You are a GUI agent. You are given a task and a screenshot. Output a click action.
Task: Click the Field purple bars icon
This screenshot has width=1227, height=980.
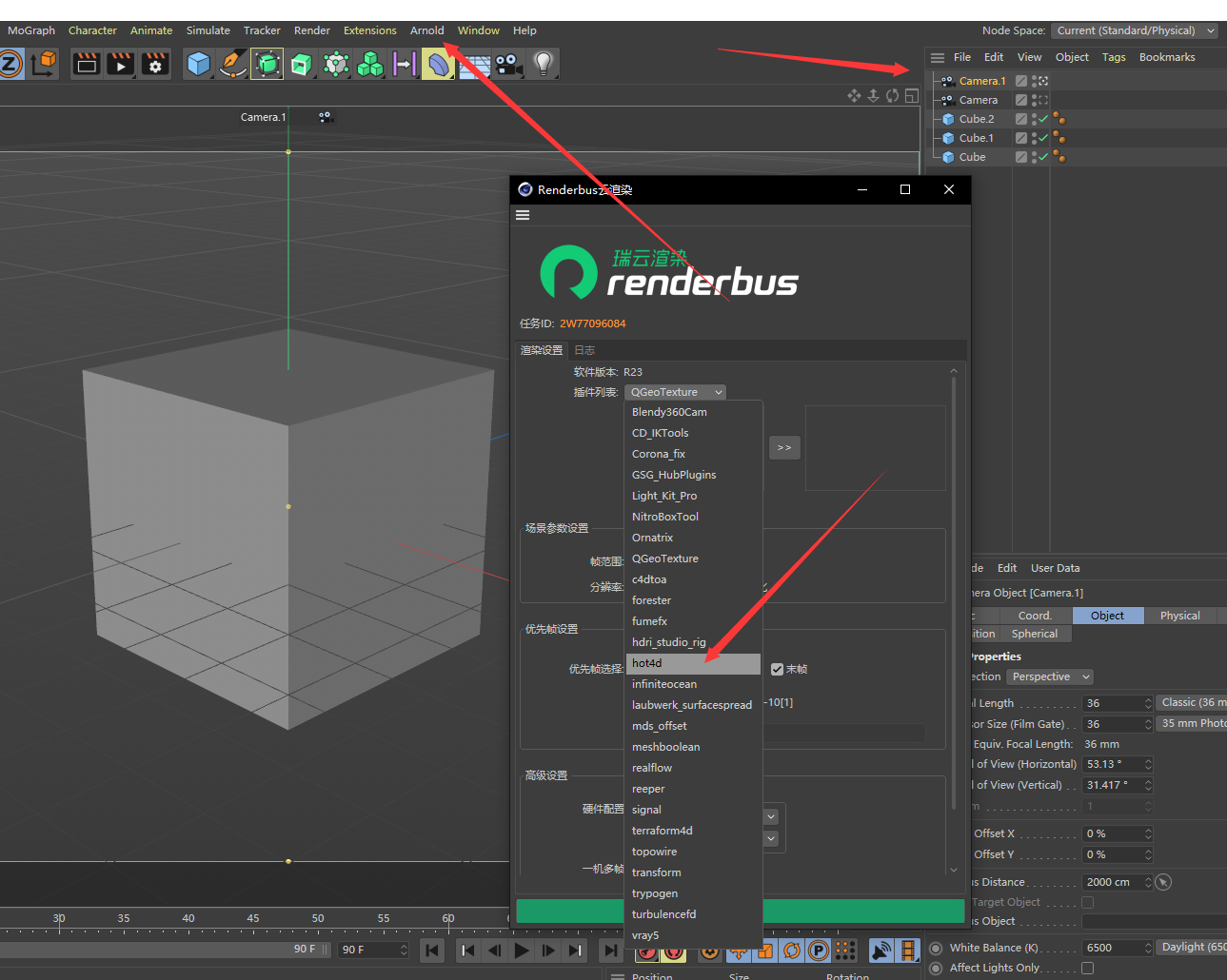pos(405,64)
